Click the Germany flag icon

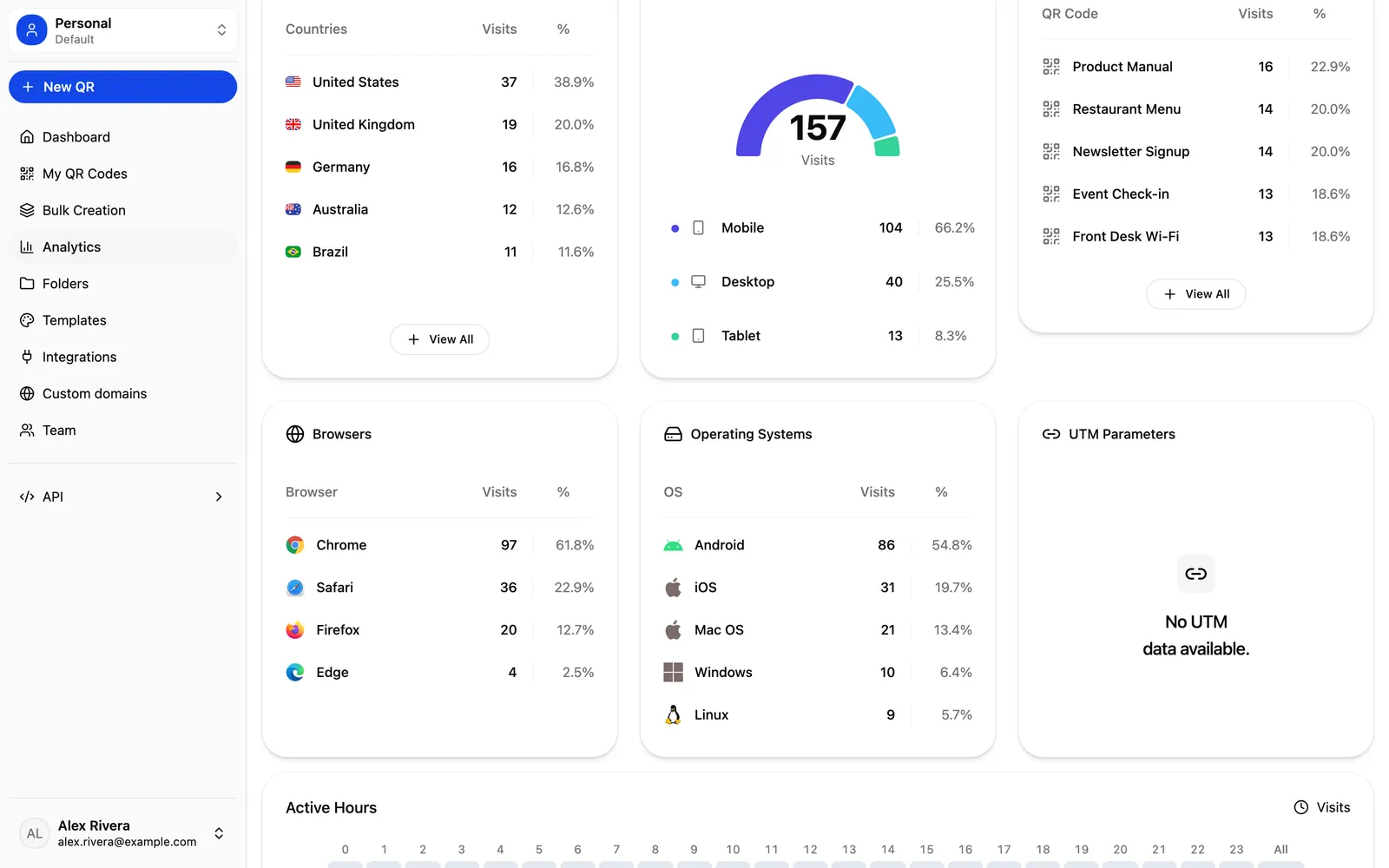point(293,167)
